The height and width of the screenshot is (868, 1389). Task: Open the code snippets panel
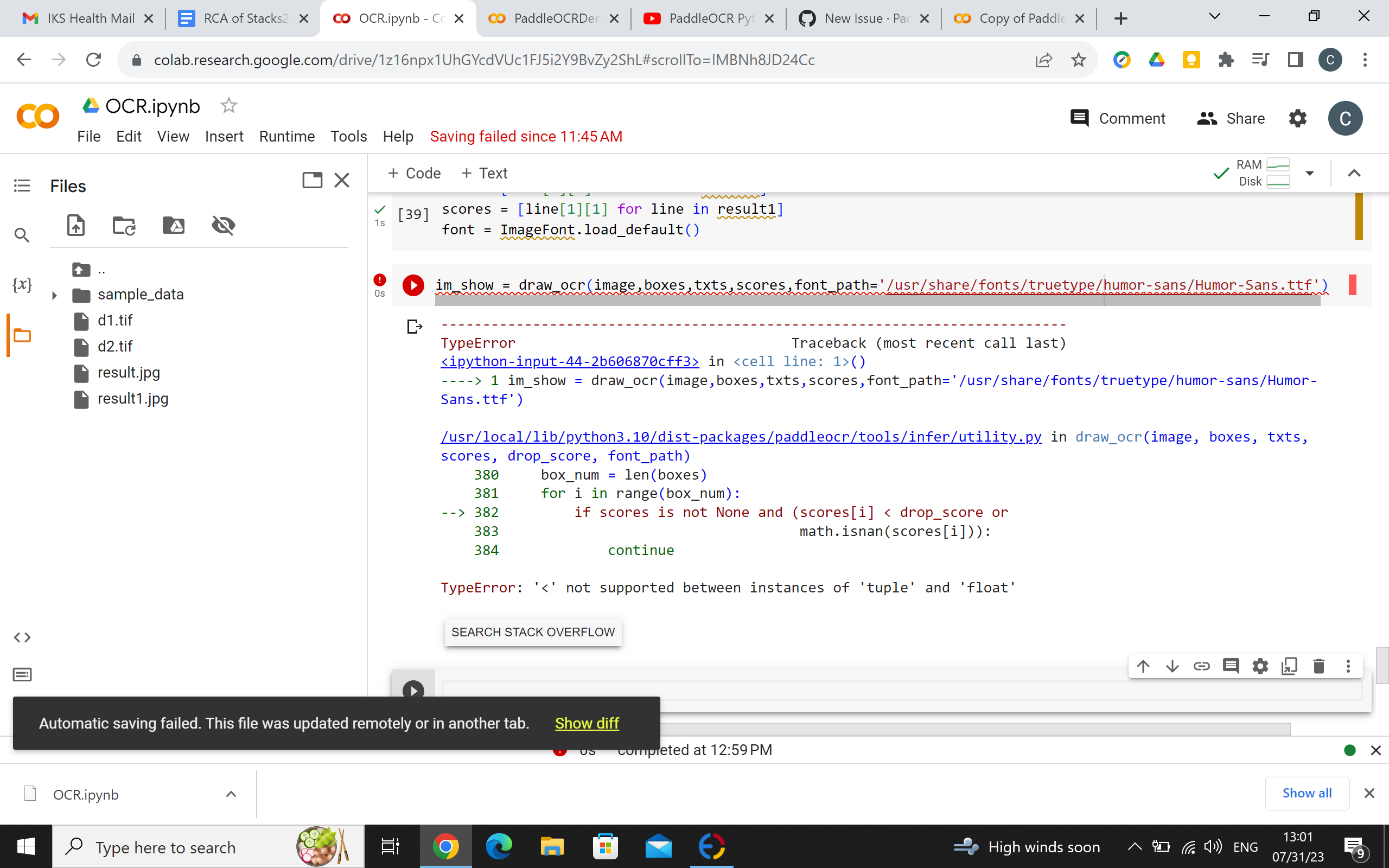point(22,637)
